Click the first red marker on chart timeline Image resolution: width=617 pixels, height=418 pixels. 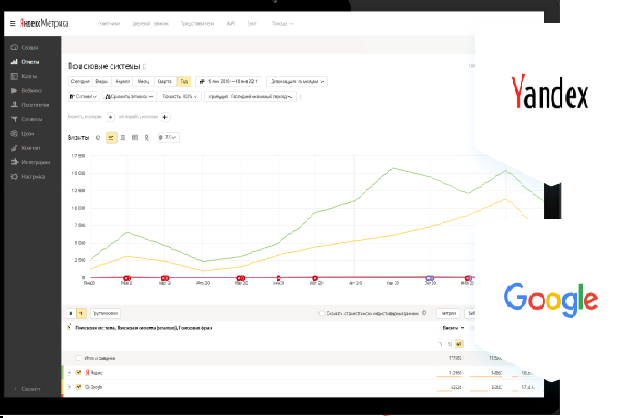127,278
